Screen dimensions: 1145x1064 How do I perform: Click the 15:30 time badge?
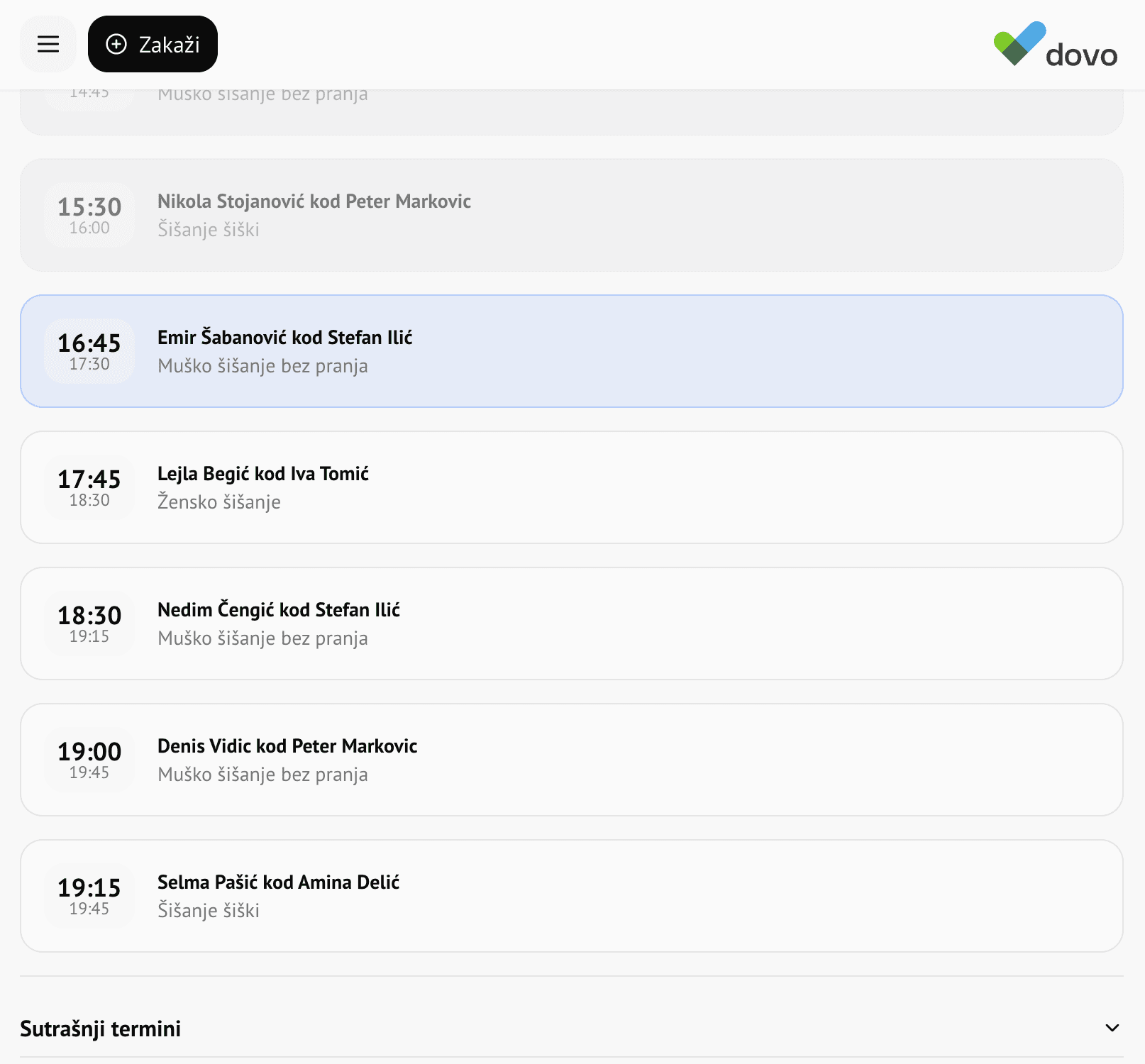[x=89, y=208]
